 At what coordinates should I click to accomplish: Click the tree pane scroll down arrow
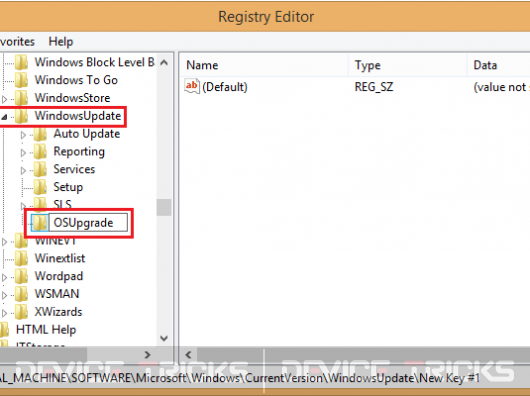click(164, 338)
